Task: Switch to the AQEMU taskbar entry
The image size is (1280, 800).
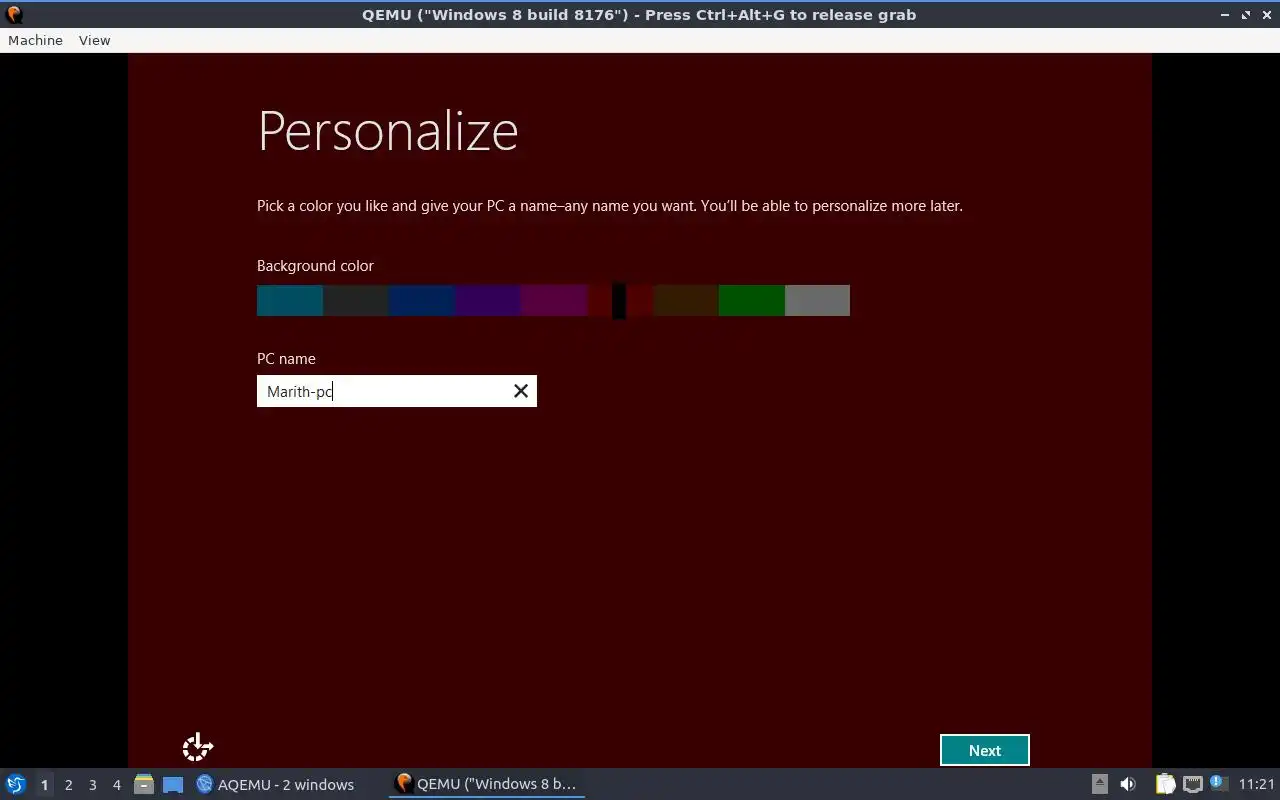Action: tap(276, 784)
